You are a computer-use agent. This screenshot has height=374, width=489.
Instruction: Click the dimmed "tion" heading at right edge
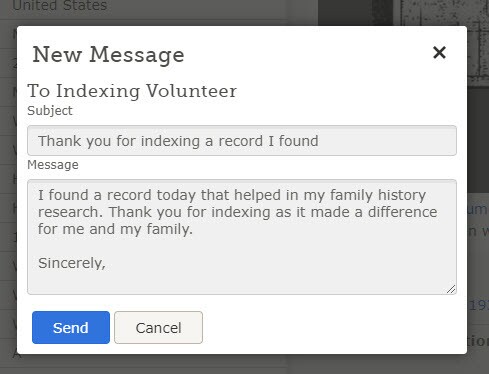478,341
